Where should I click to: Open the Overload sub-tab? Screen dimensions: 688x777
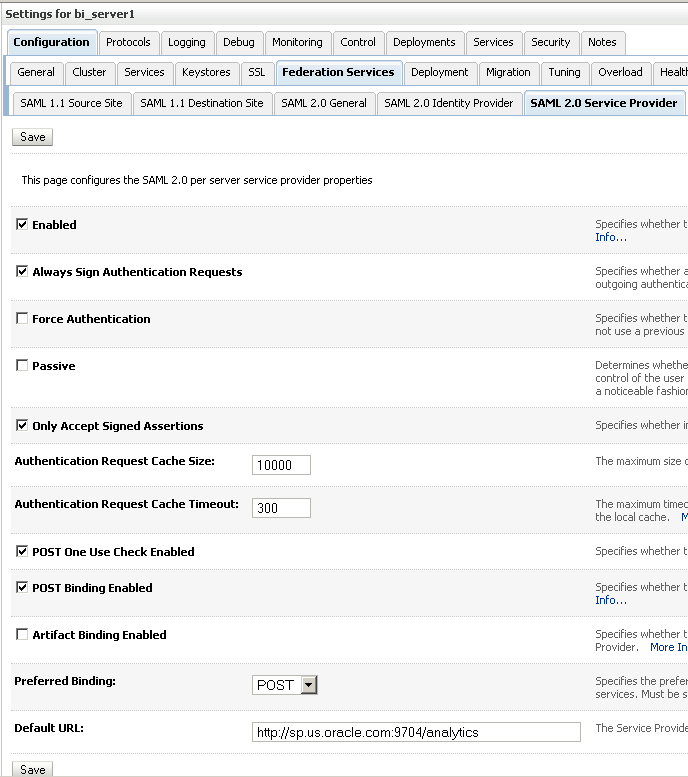(621, 72)
